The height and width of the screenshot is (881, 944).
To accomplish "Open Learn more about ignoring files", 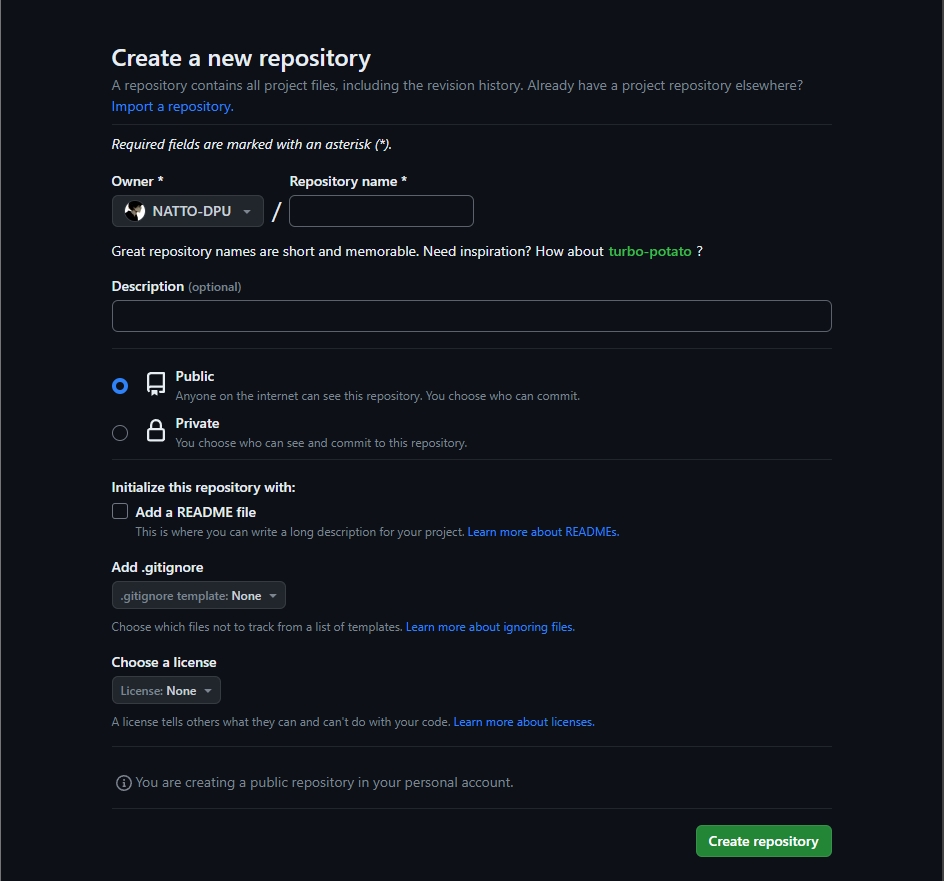I will click(490, 626).
